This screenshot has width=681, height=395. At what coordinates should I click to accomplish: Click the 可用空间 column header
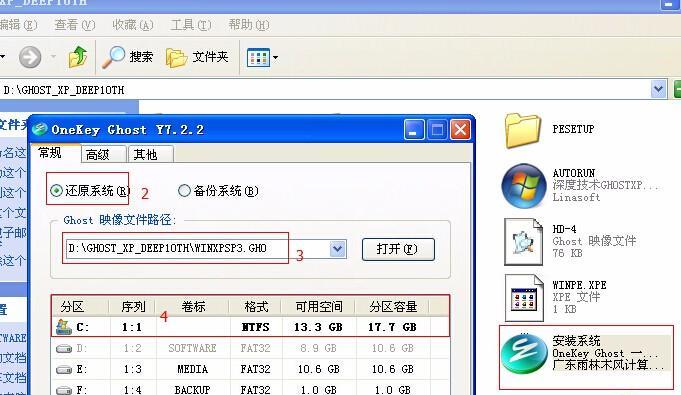click(x=318, y=307)
